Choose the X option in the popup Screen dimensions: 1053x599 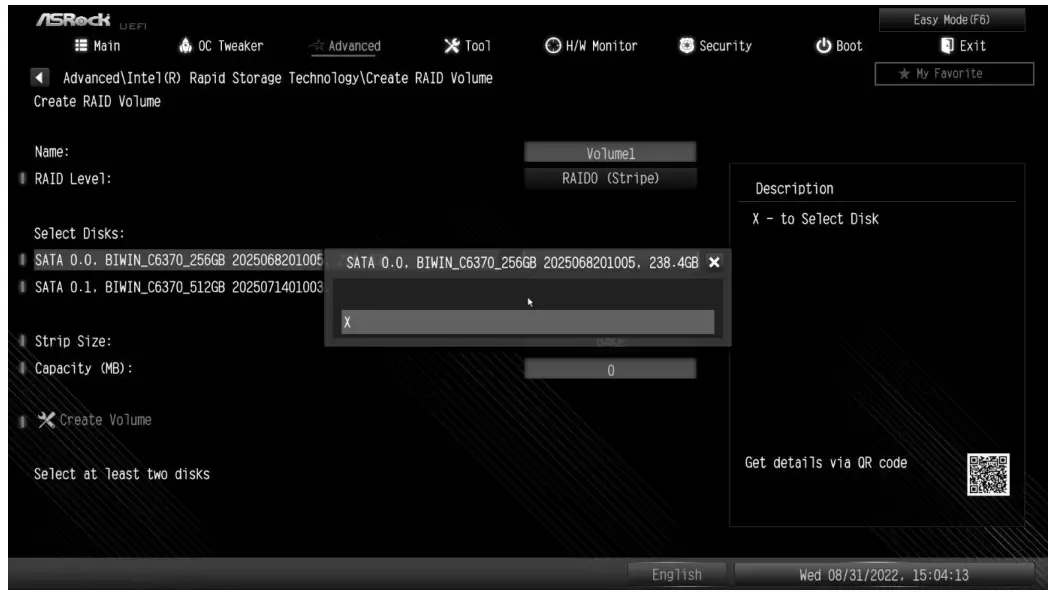528,322
